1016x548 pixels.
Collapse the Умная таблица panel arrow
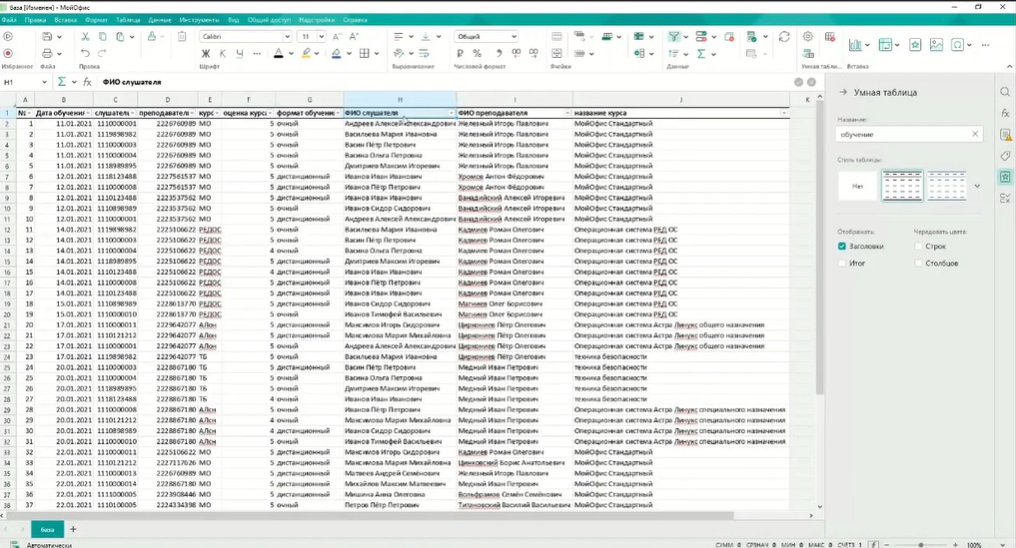[x=843, y=93]
